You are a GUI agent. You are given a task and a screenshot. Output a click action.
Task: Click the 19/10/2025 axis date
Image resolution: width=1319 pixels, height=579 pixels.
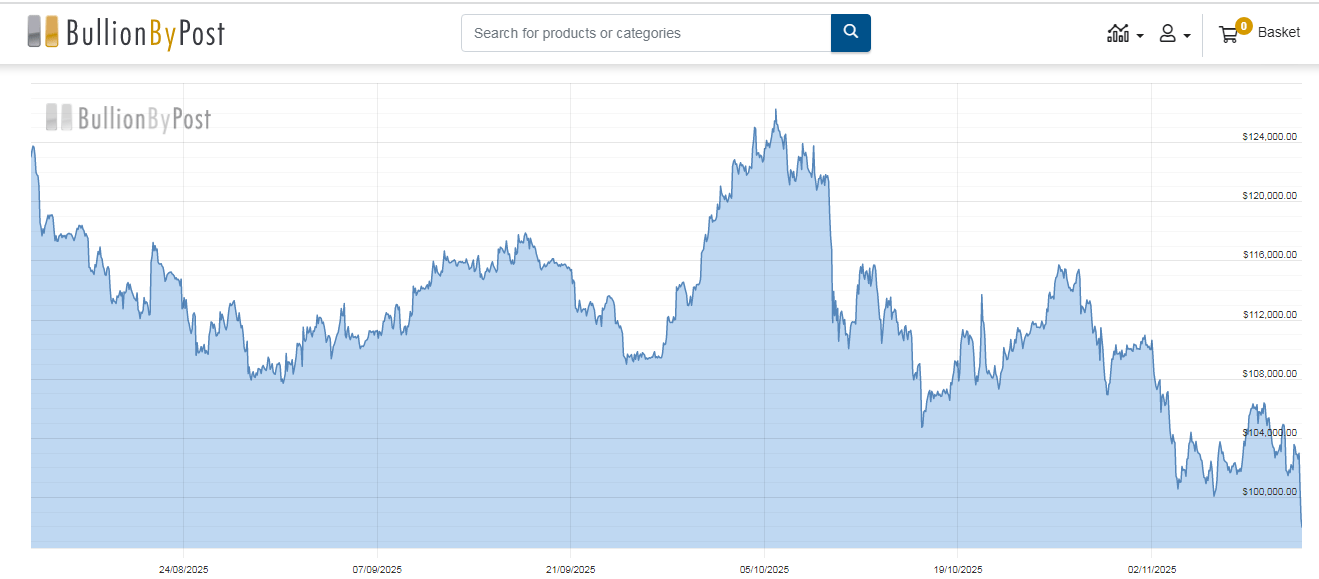(958, 570)
